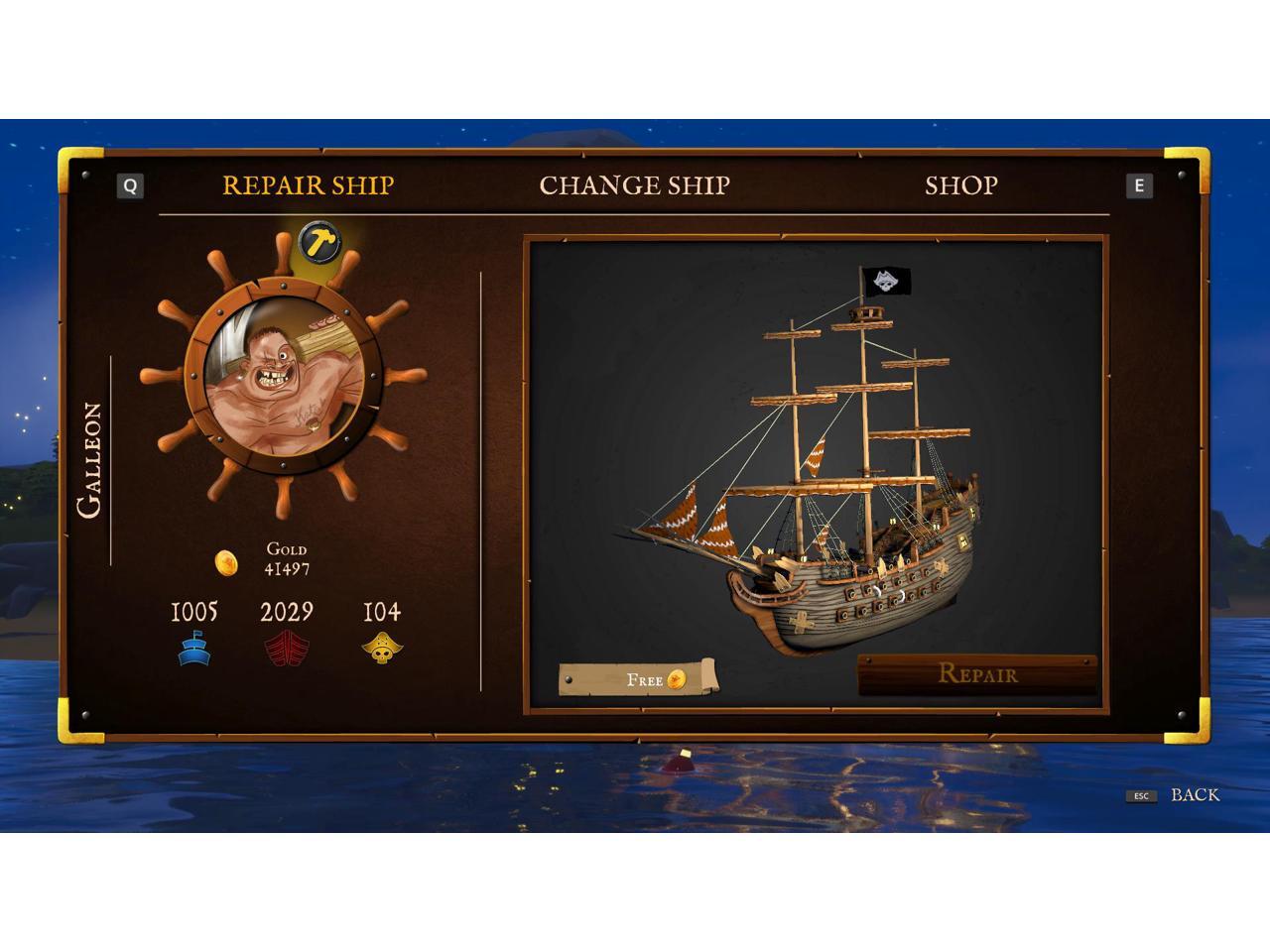
Task: Click the Repair button
Action: (977, 674)
